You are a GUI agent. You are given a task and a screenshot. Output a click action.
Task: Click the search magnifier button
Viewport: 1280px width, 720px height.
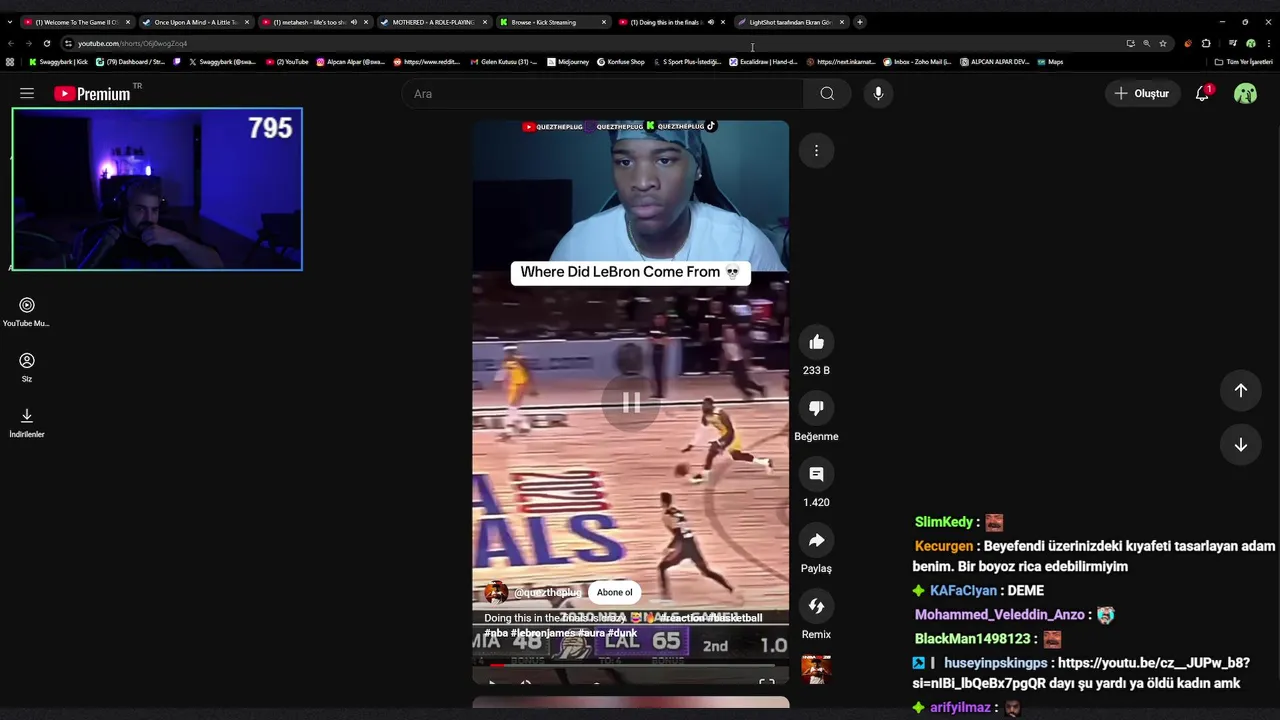(x=827, y=93)
